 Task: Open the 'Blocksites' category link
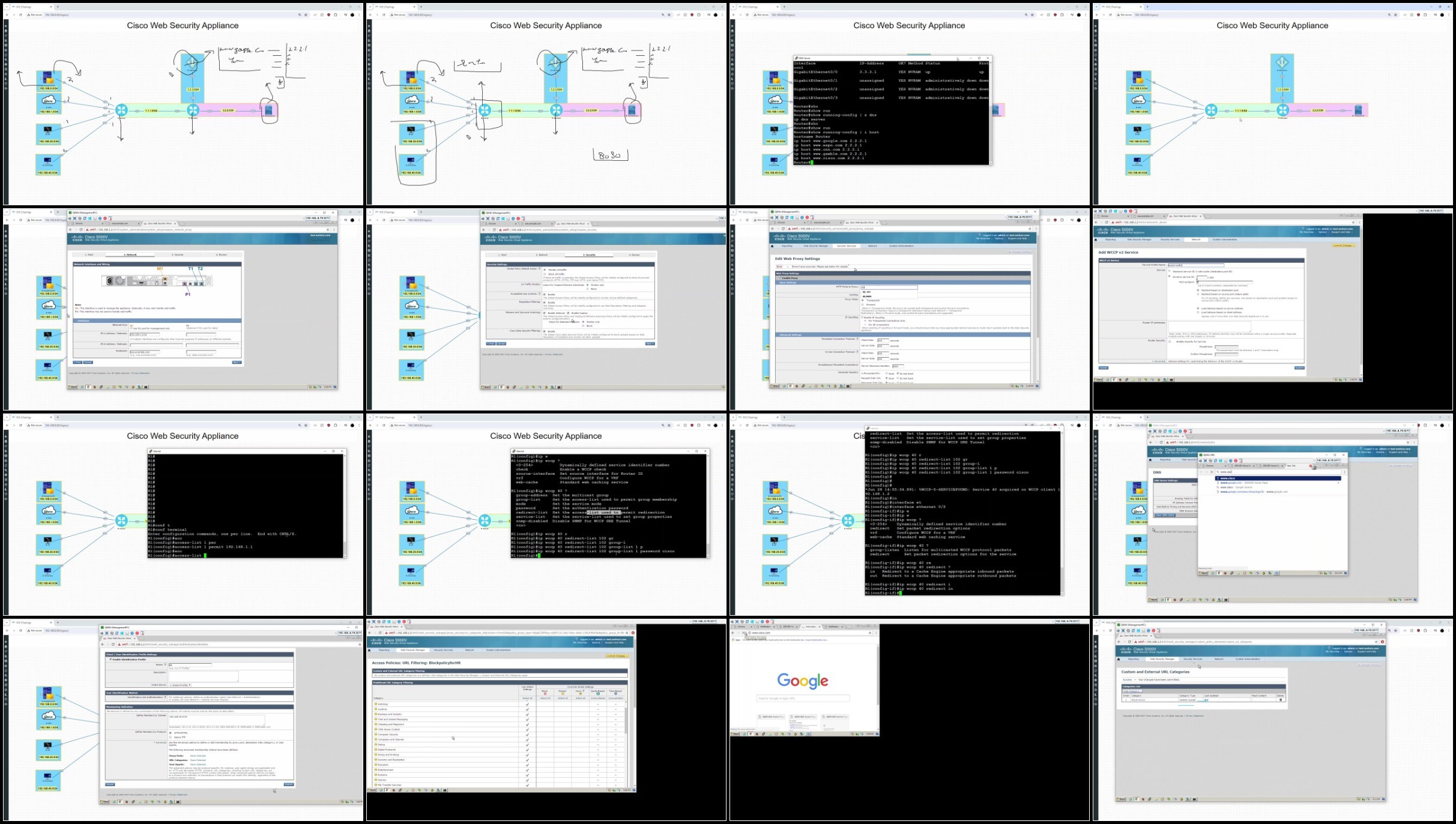click(1138, 700)
